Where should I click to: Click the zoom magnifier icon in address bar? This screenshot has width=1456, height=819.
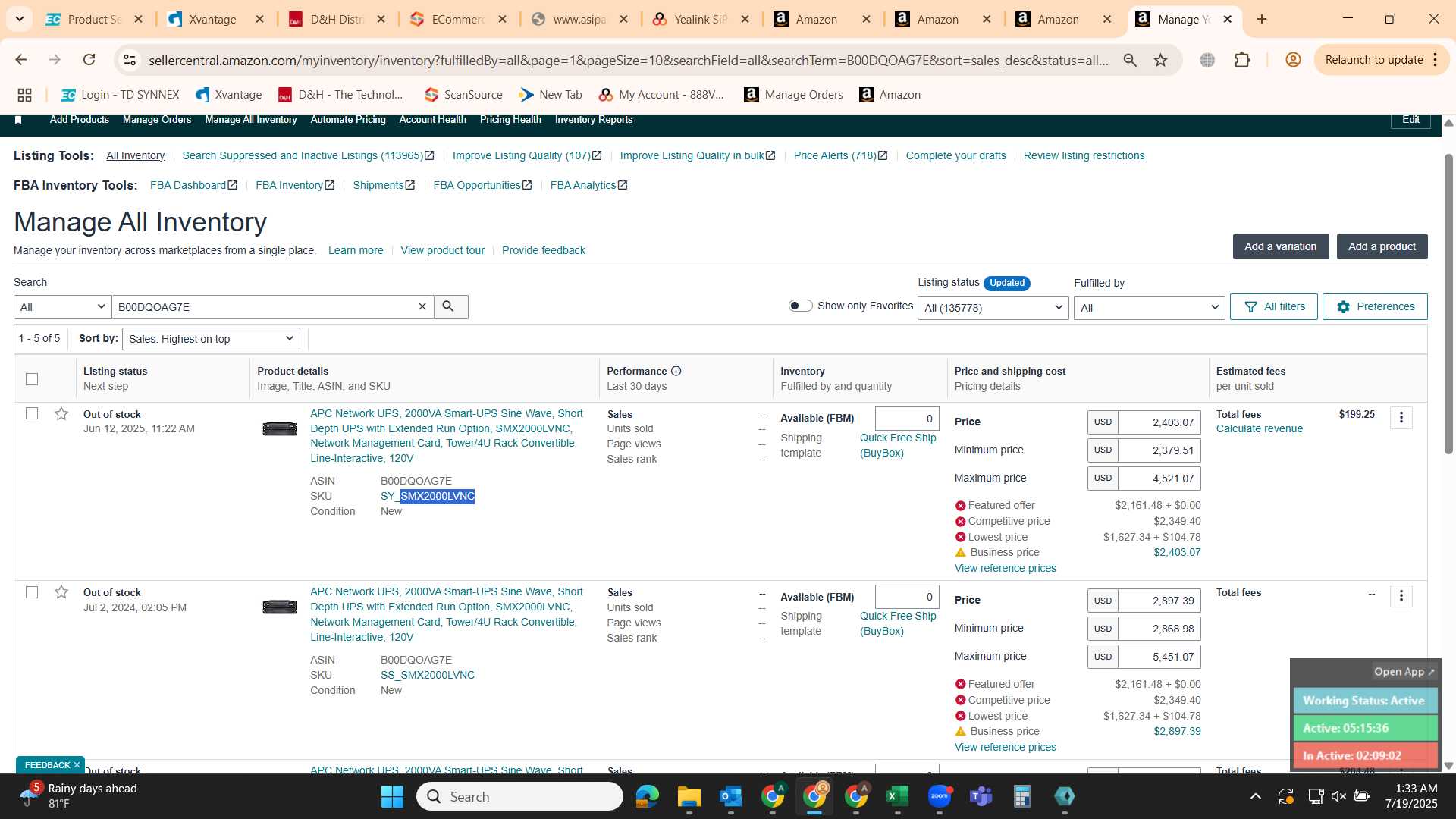coord(1130,60)
